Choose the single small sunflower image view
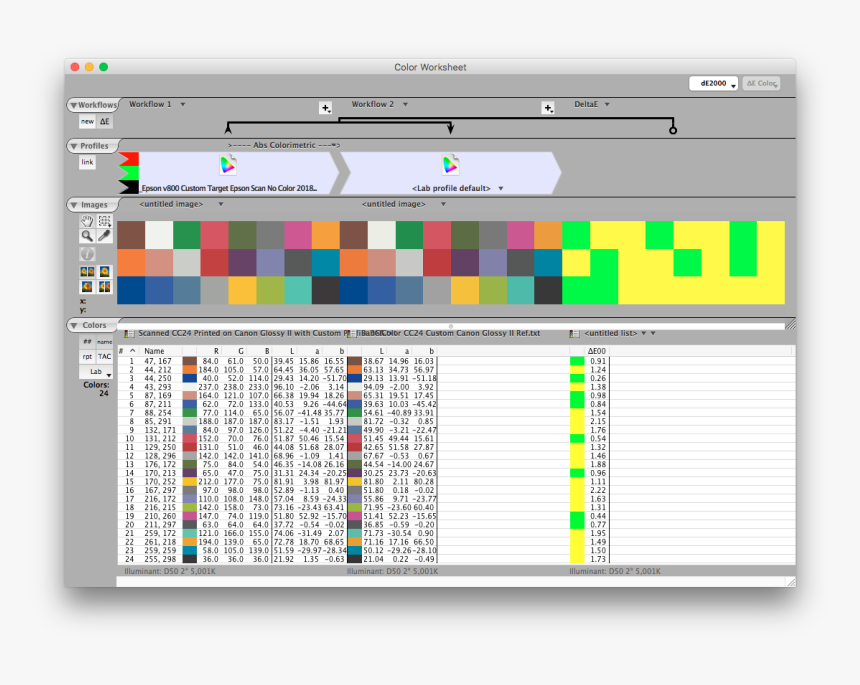This screenshot has height=685, width=860. coord(104,271)
